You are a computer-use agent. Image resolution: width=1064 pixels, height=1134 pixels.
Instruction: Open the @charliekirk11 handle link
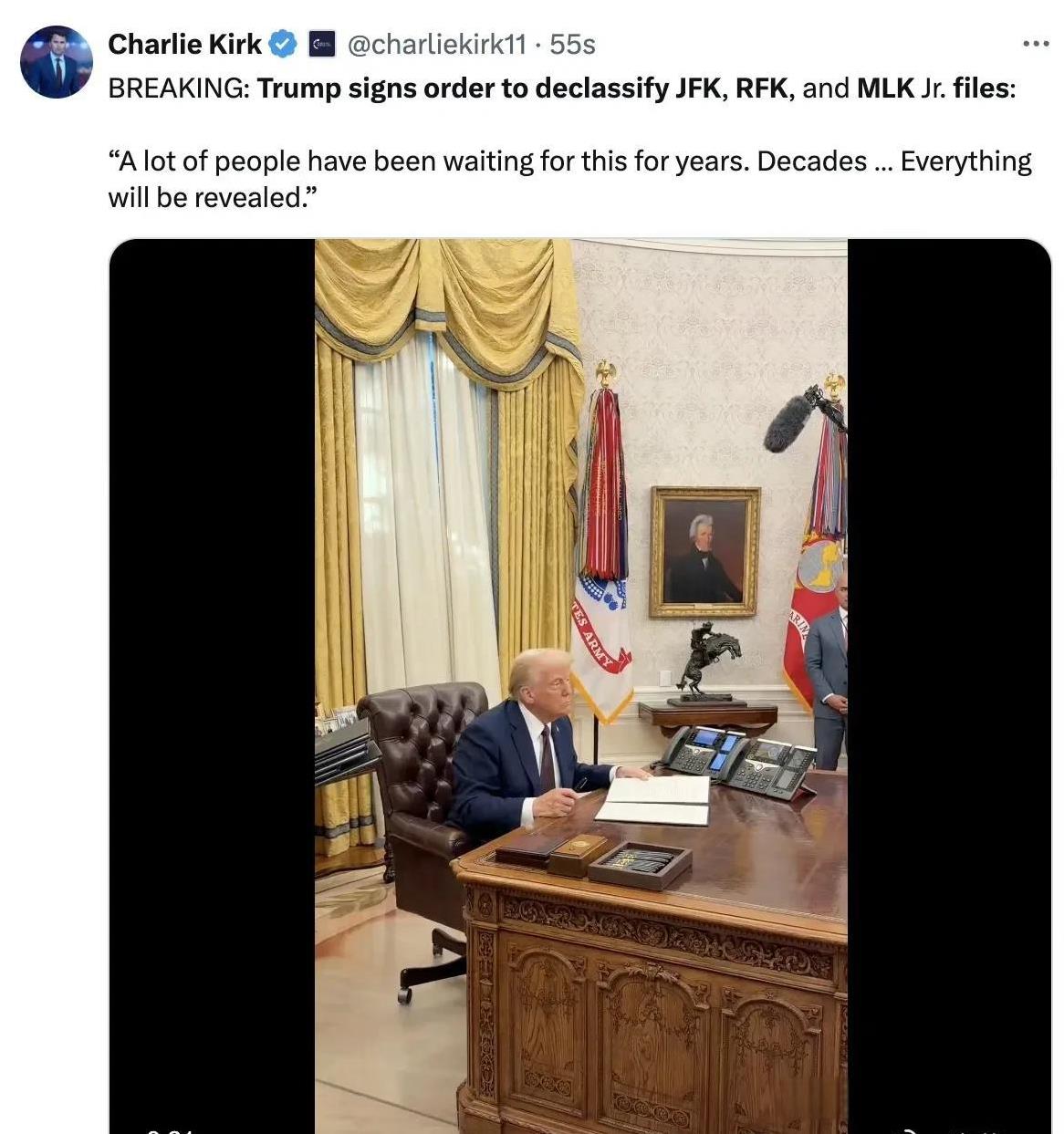(436, 44)
